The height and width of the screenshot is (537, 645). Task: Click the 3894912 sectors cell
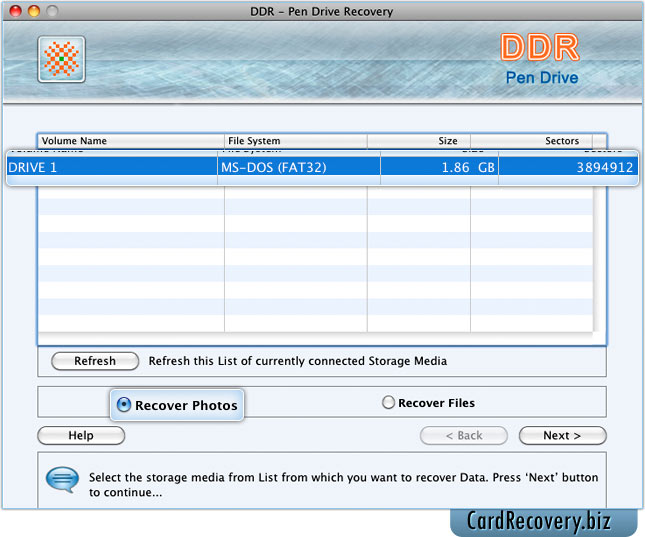pos(568,167)
